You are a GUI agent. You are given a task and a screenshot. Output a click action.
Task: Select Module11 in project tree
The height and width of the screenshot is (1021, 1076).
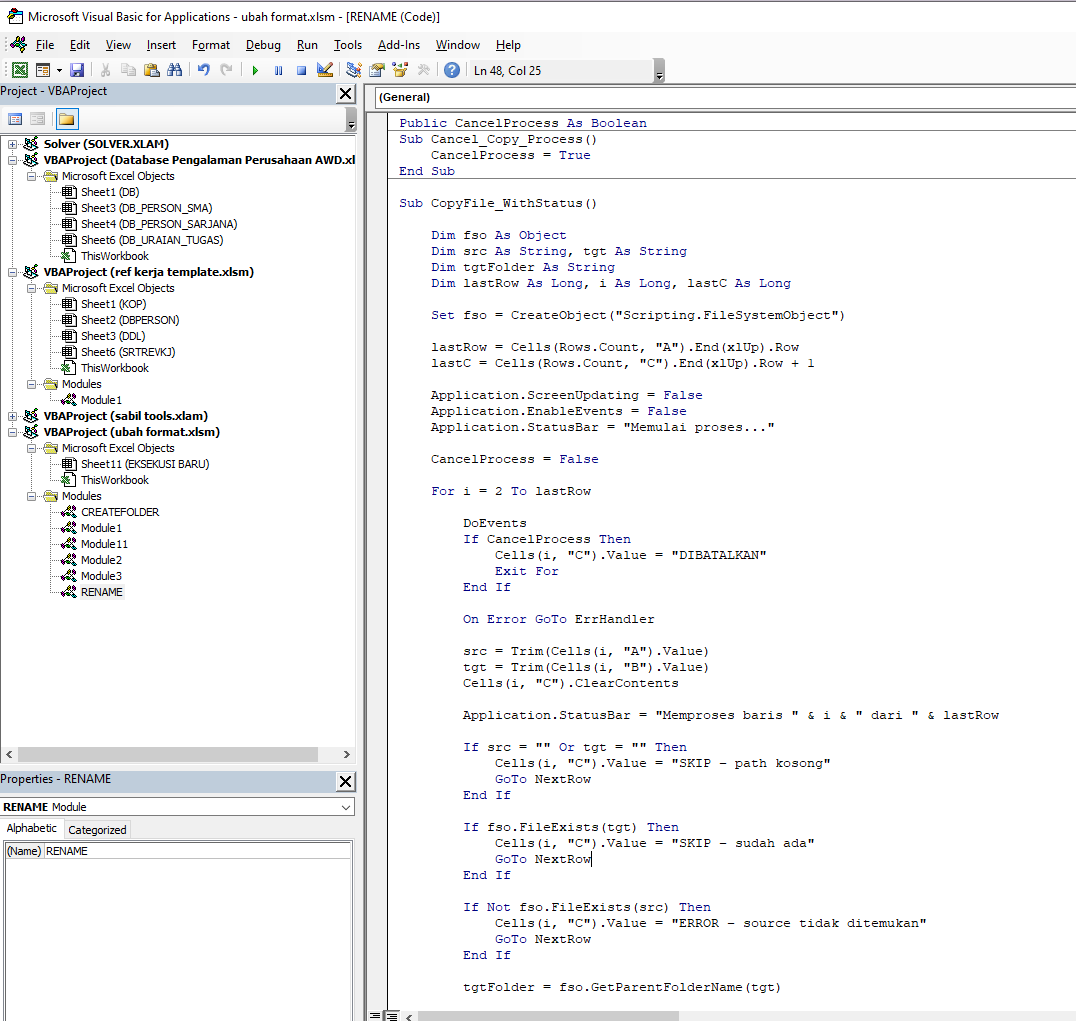pos(104,544)
